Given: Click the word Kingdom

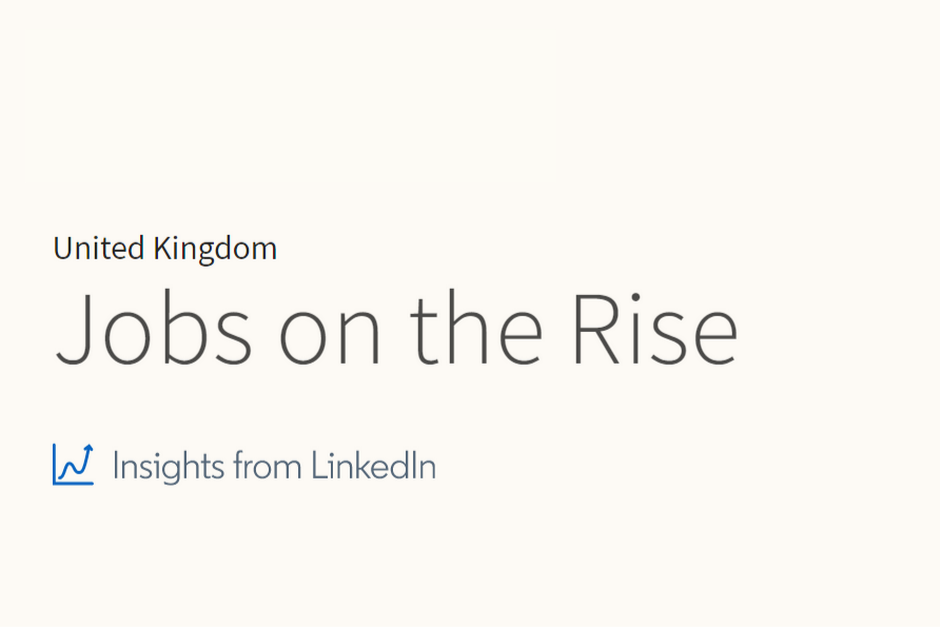Looking at the screenshot, I should pyautogui.click(x=214, y=248).
